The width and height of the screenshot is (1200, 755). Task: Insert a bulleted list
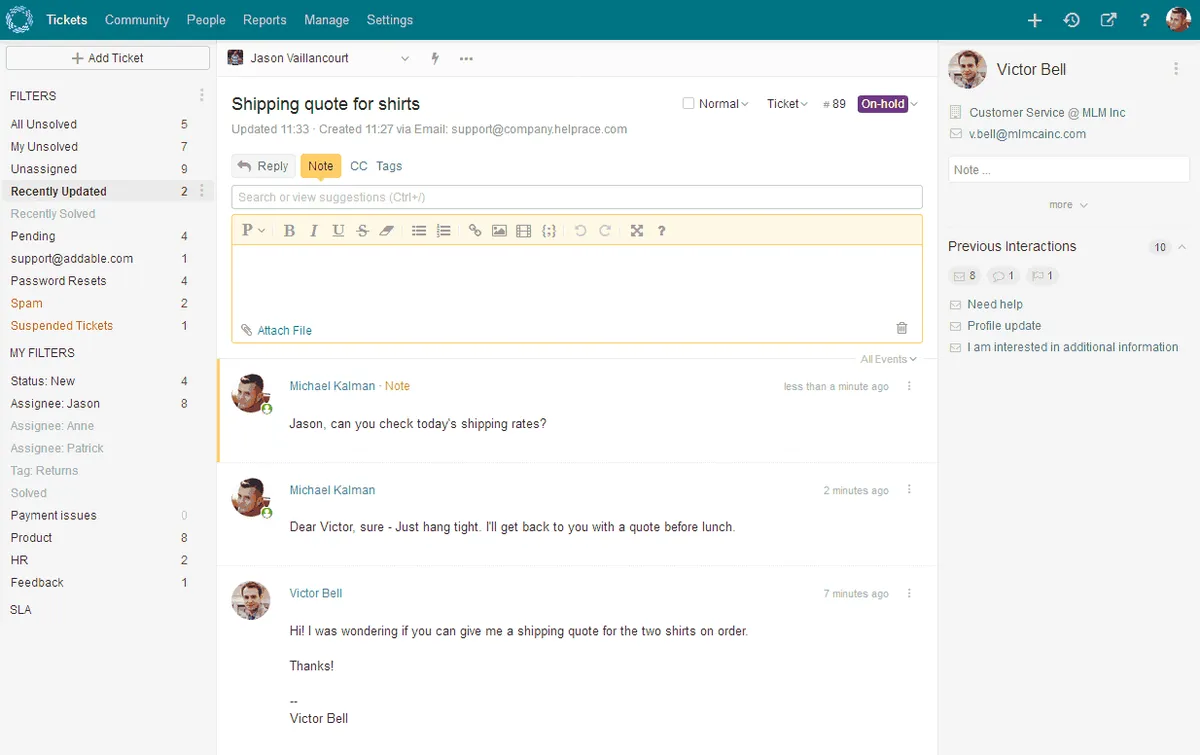click(419, 231)
